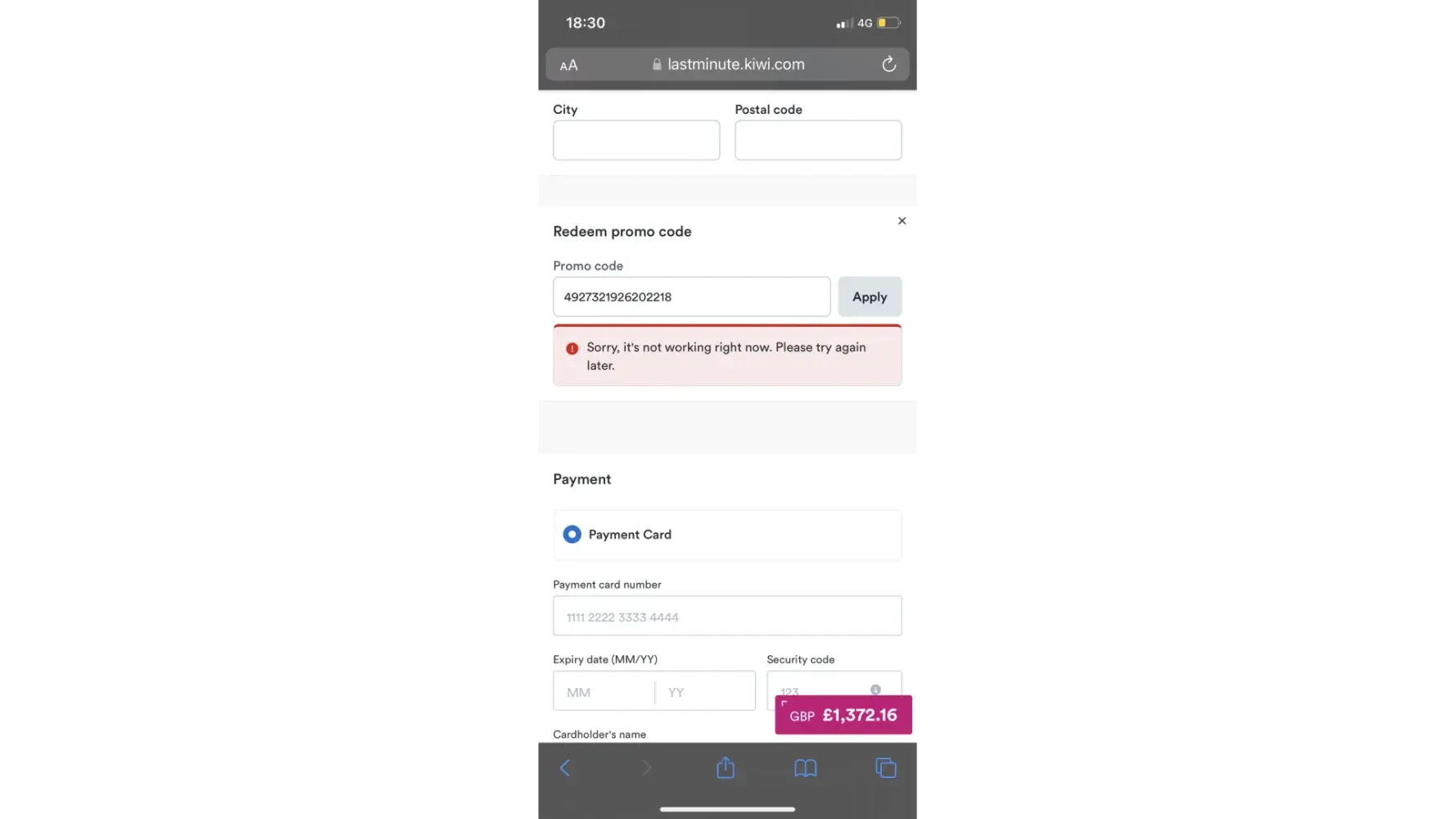Focus the Payment card number field
This screenshot has height=819, width=1456.
click(x=727, y=616)
